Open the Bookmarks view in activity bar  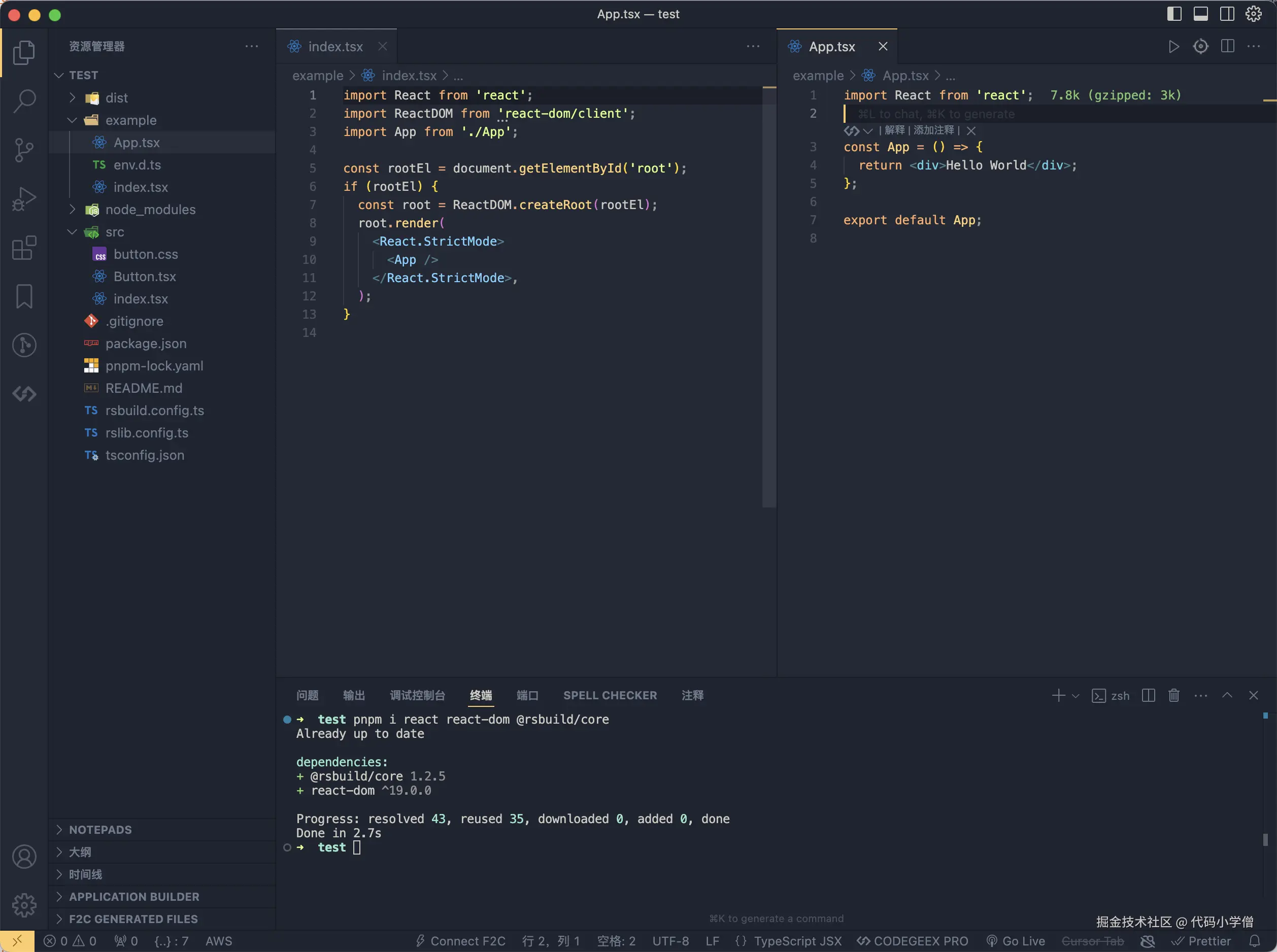point(24,296)
